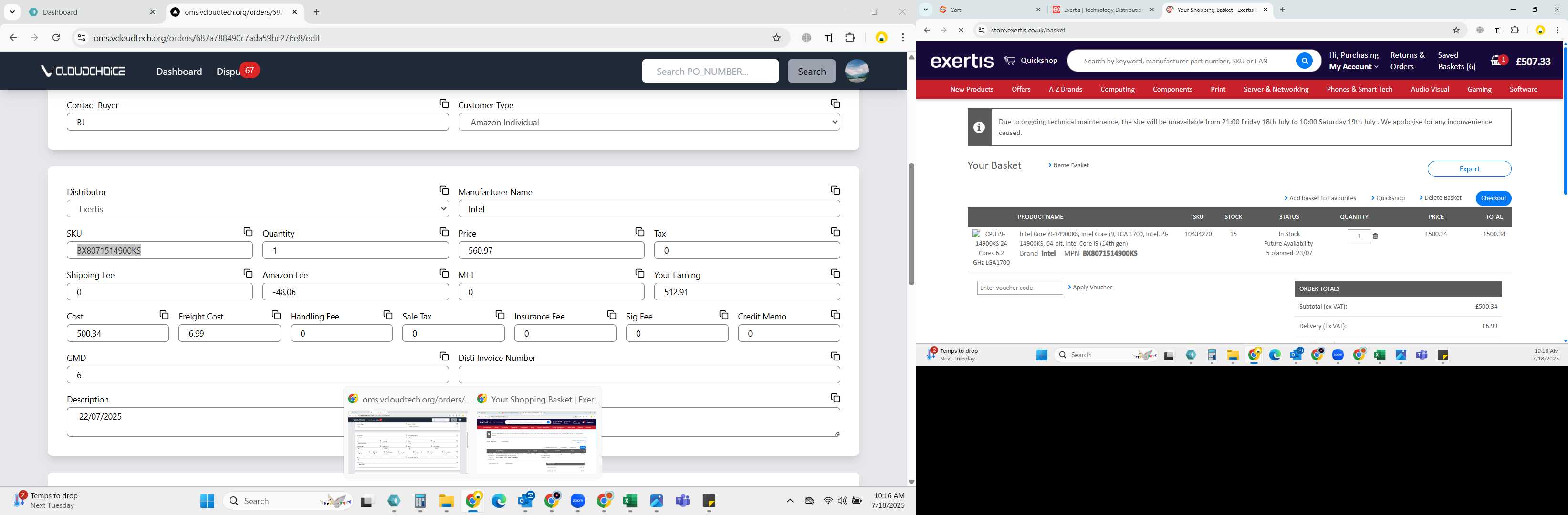Click the Checkout button
Viewport: 1568px width, 515px height.
pyautogui.click(x=1493, y=198)
